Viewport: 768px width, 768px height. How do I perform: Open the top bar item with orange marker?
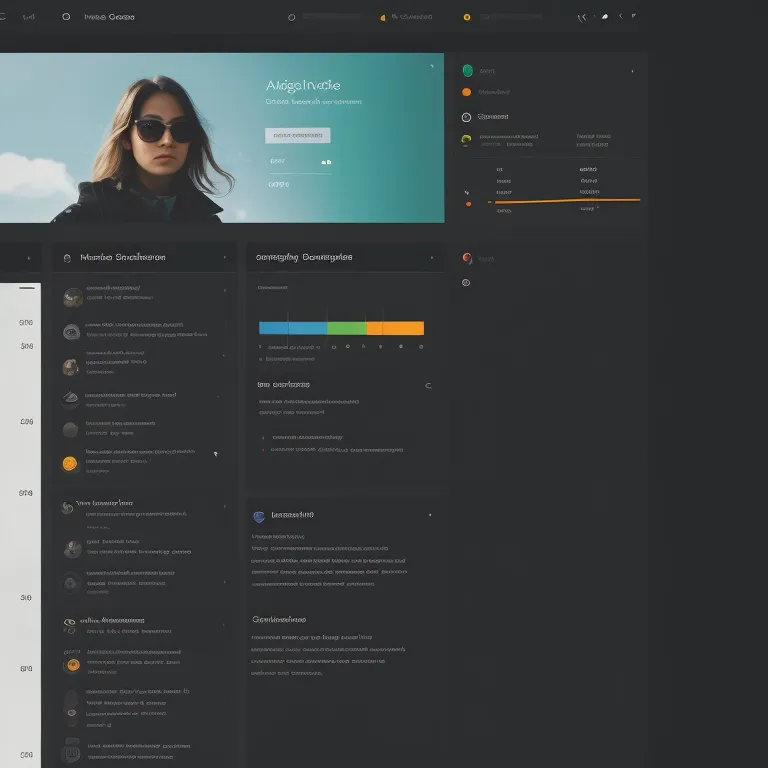(x=408, y=17)
